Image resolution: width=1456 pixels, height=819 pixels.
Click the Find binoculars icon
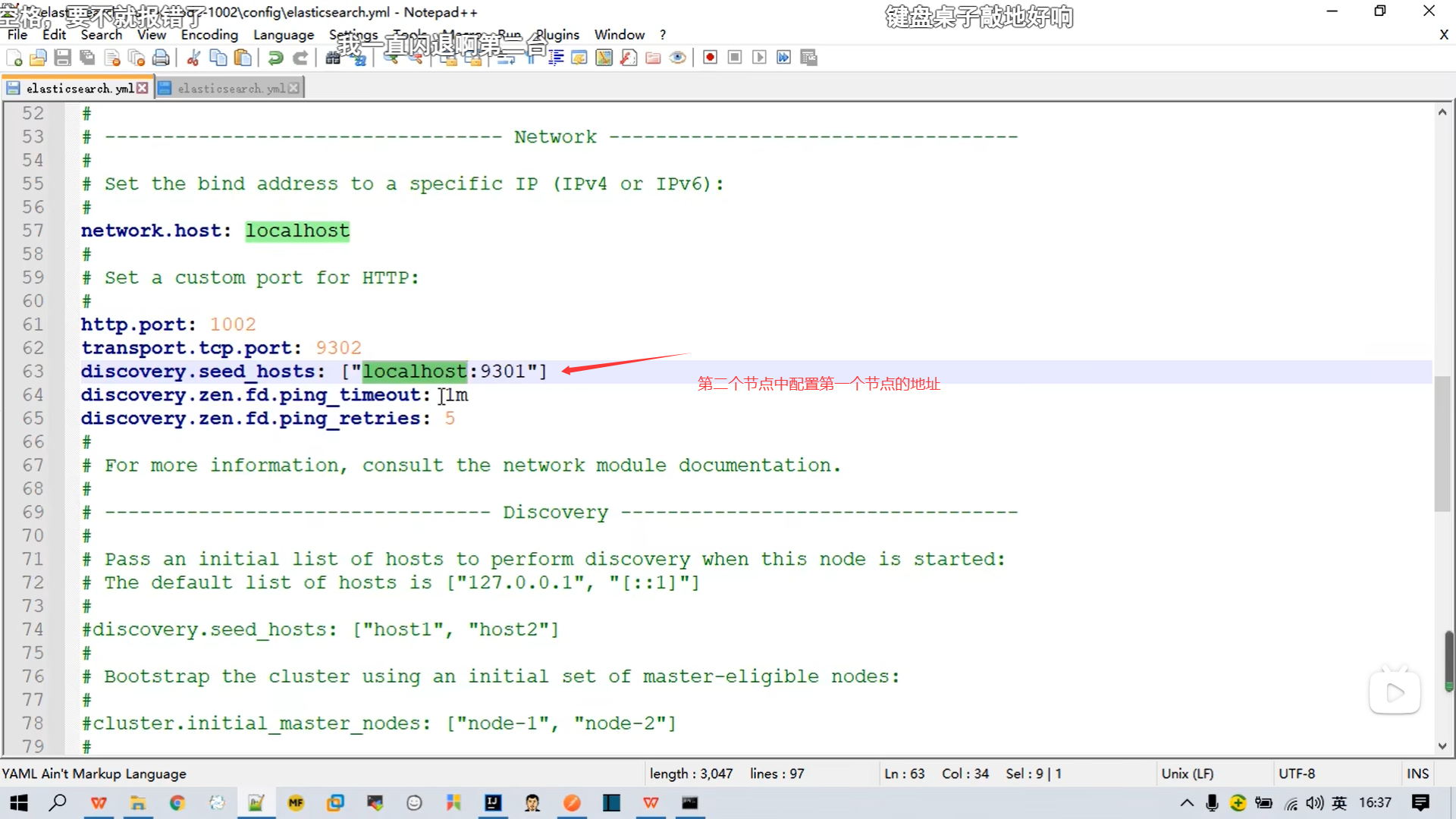point(333,58)
